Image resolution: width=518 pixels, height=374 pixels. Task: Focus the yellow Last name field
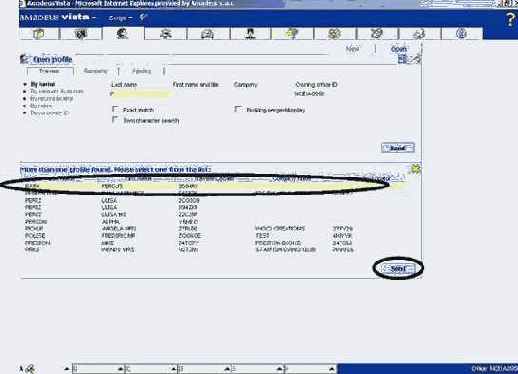pos(141,94)
